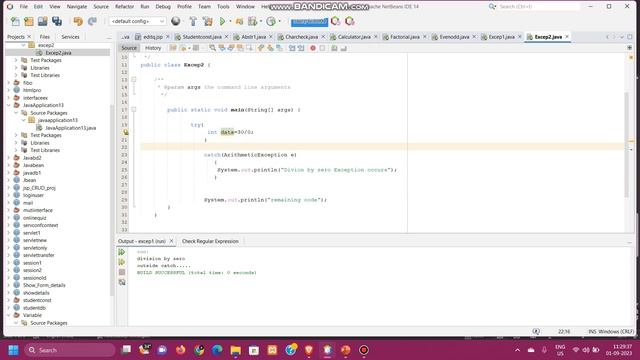Click the Save All toolbar icon
640x360 pixels.
(x=57, y=21)
